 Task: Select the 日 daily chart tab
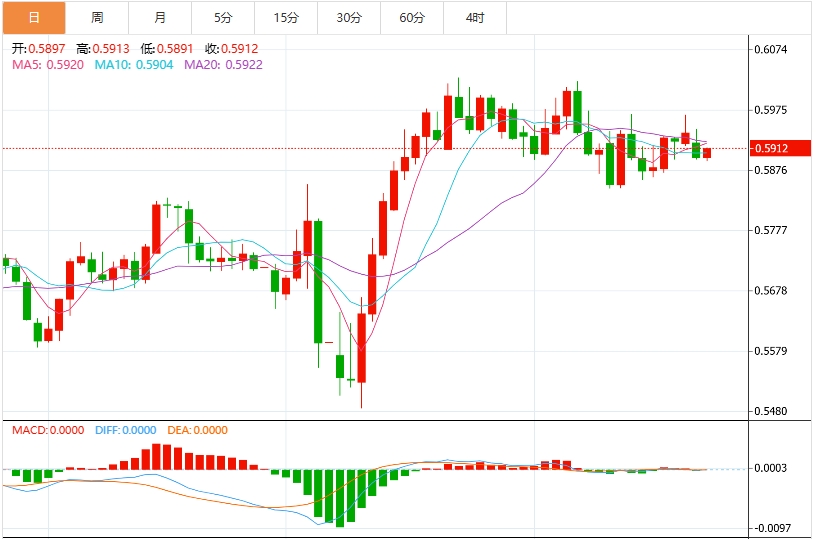(x=34, y=18)
